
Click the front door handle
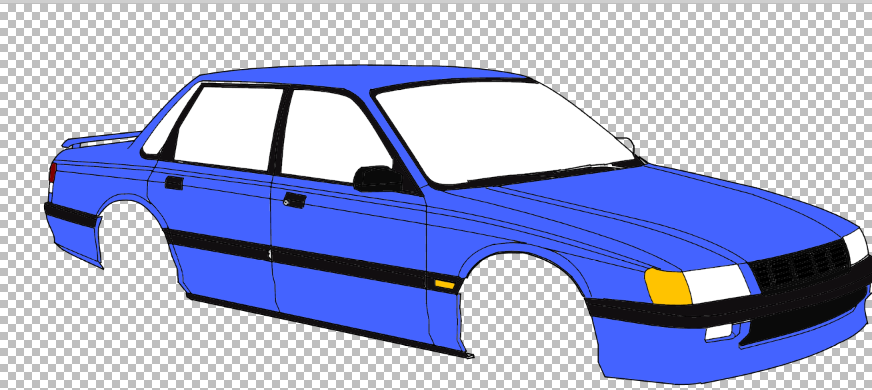point(294,200)
